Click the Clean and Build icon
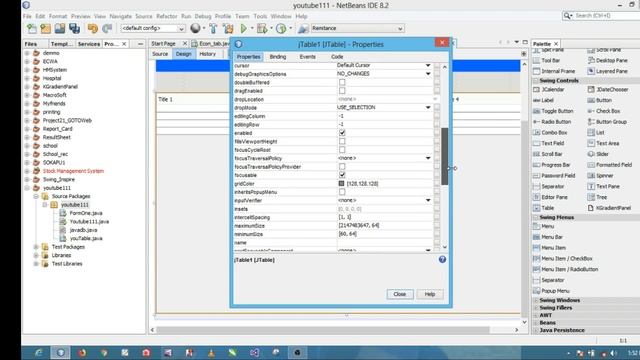The width and height of the screenshot is (640, 360). pyautogui.click(x=228, y=28)
